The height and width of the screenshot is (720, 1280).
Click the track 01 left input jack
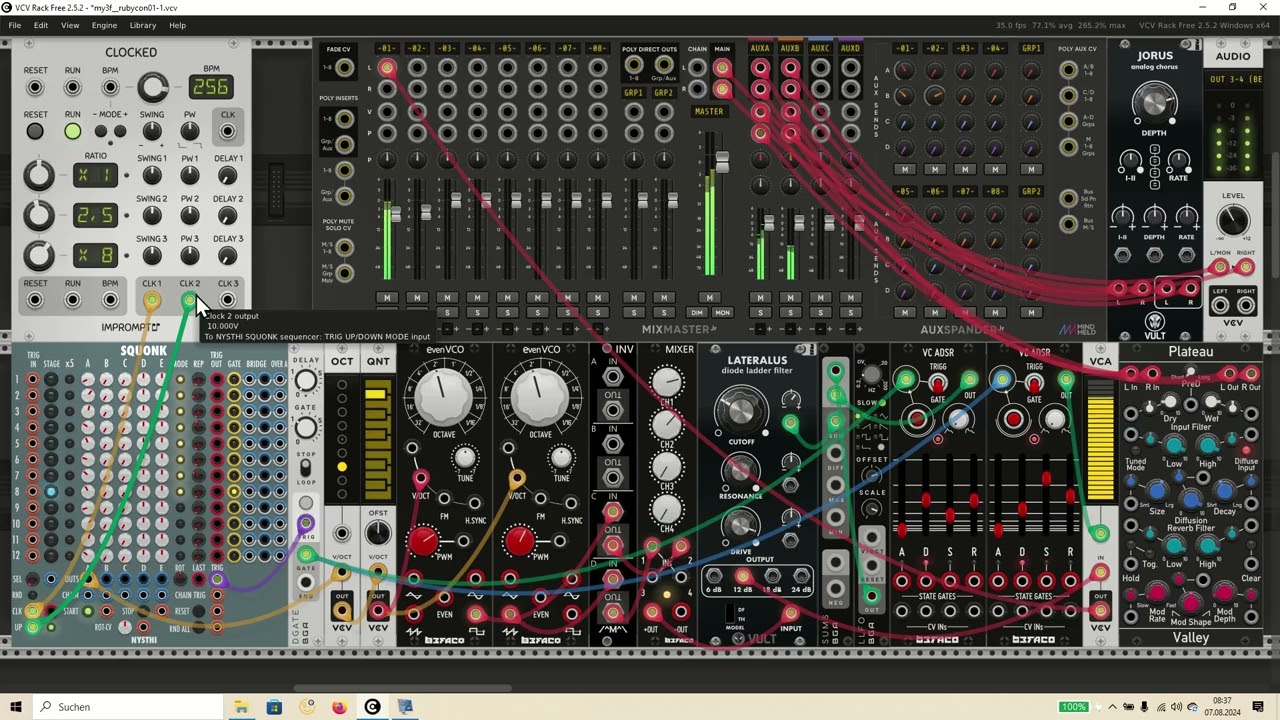(387, 68)
